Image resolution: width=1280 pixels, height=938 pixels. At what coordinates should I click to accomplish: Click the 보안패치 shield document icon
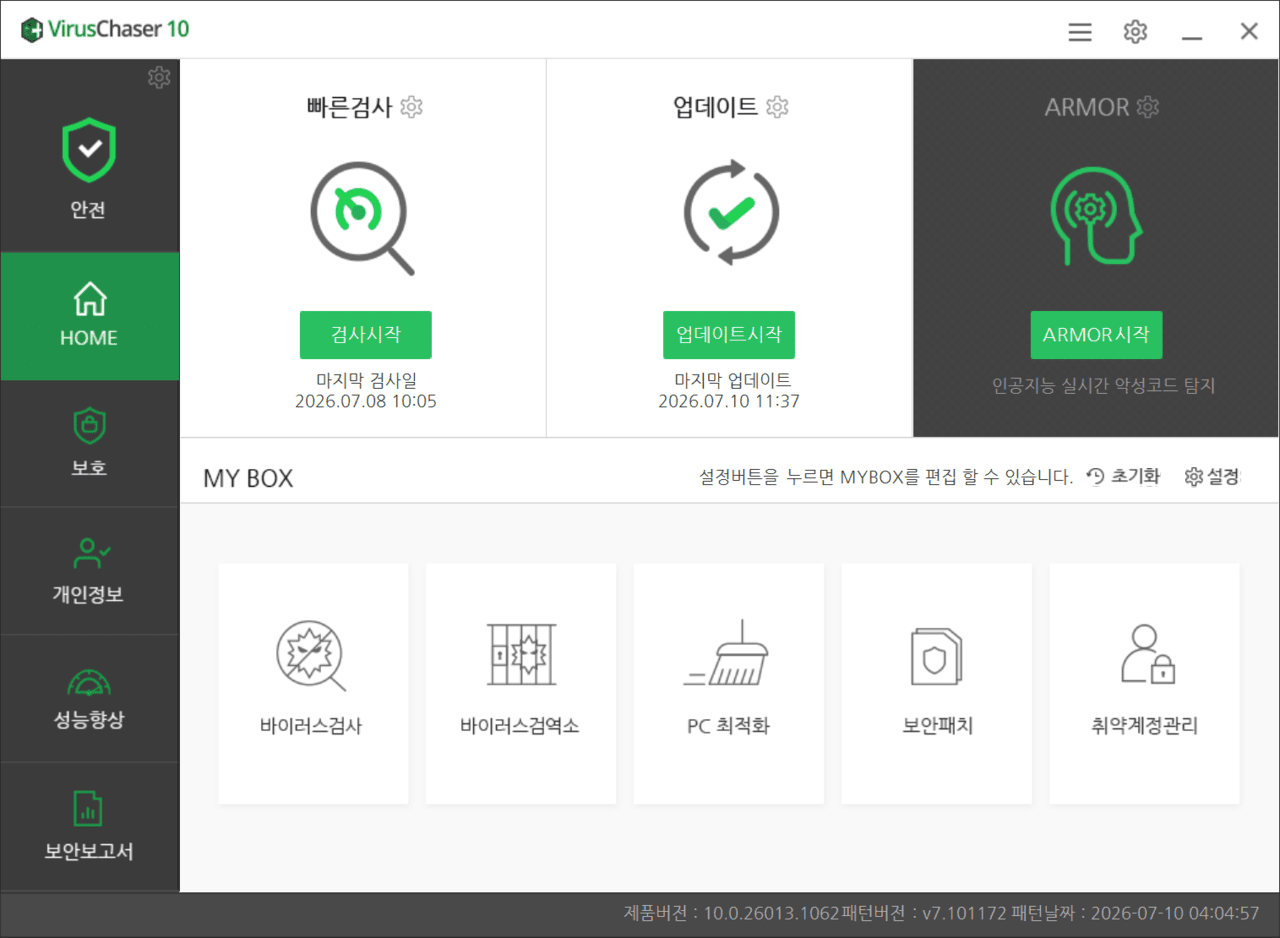pos(936,656)
